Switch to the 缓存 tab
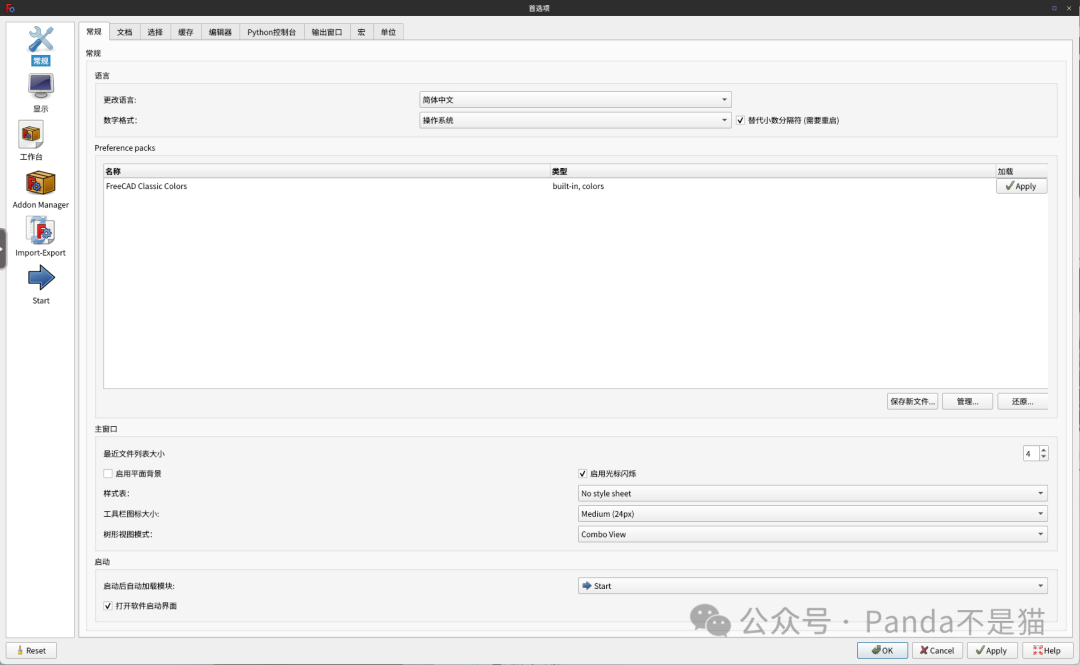1080x665 pixels. [x=186, y=32]
